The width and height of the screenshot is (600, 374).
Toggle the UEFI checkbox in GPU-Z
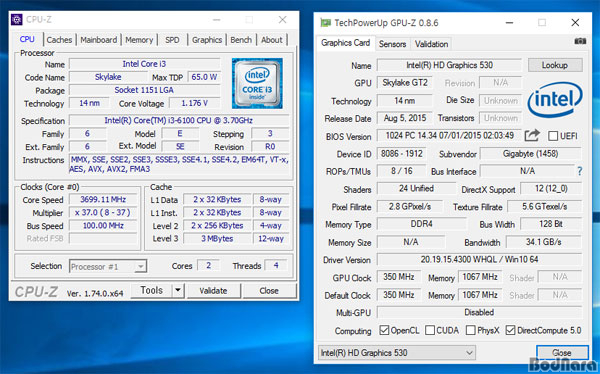pos(553,136)
